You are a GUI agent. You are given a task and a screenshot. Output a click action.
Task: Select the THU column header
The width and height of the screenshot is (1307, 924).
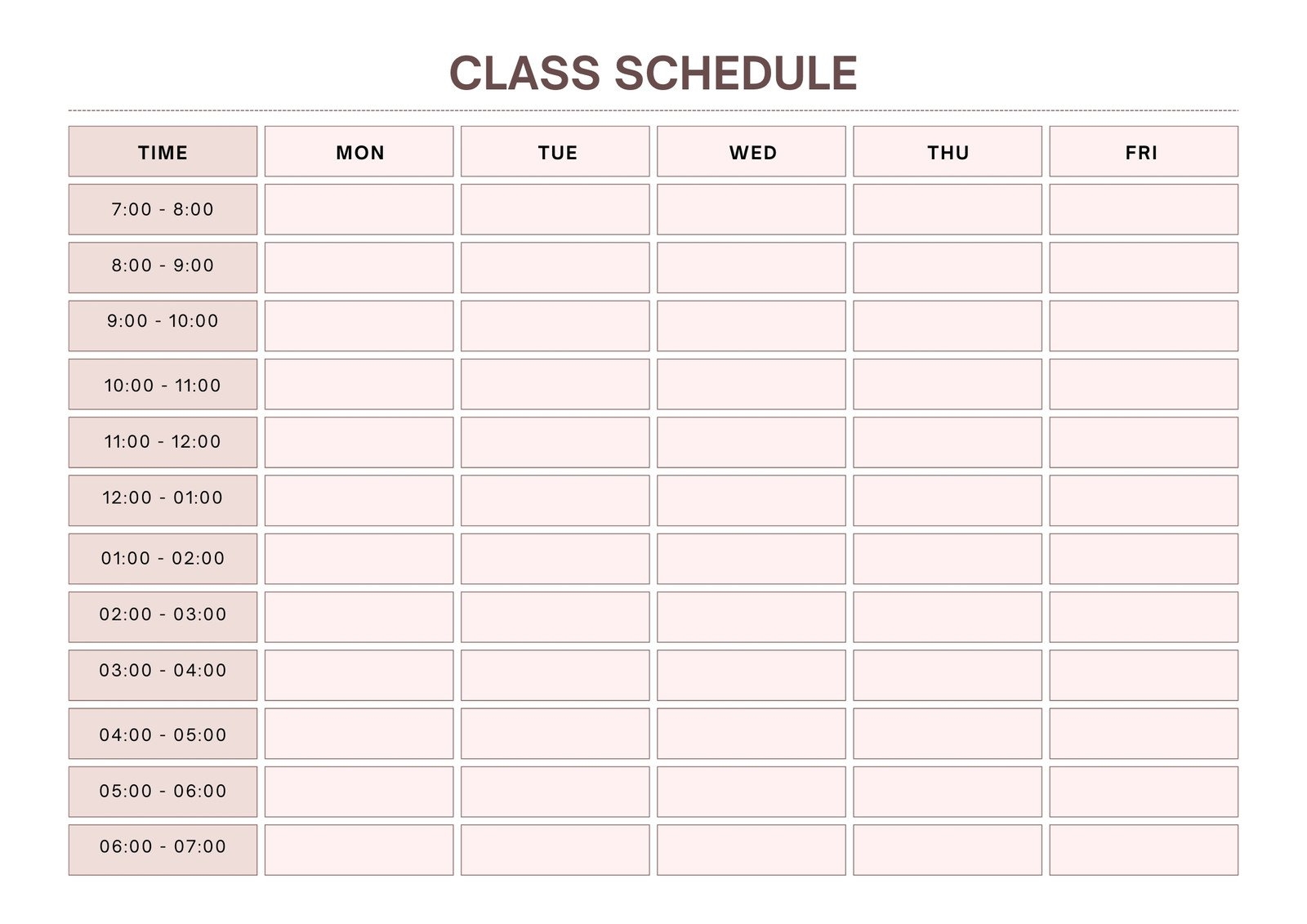coord(948,152)
